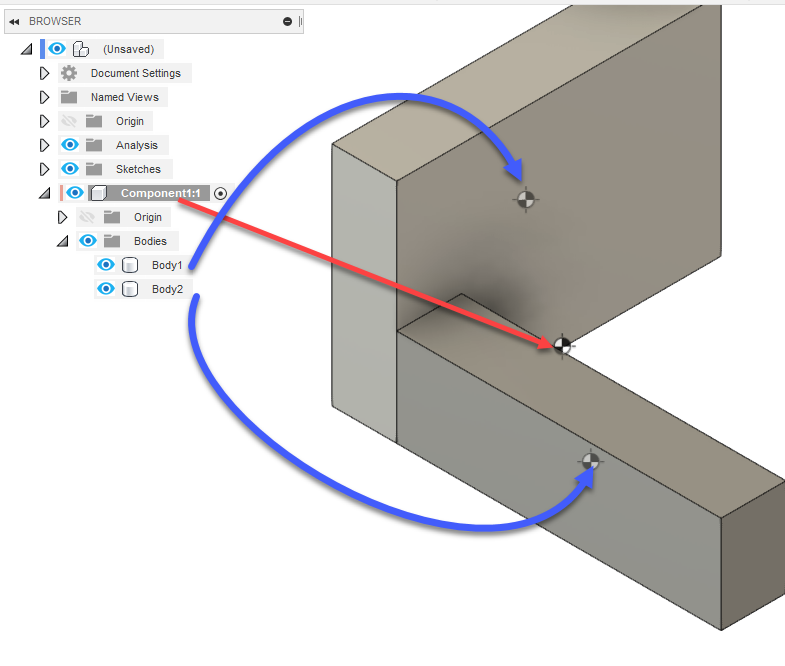Screen dimensions: 785x666
Task: Click the Component1:1 cube icon
Action: coord(99,193)
